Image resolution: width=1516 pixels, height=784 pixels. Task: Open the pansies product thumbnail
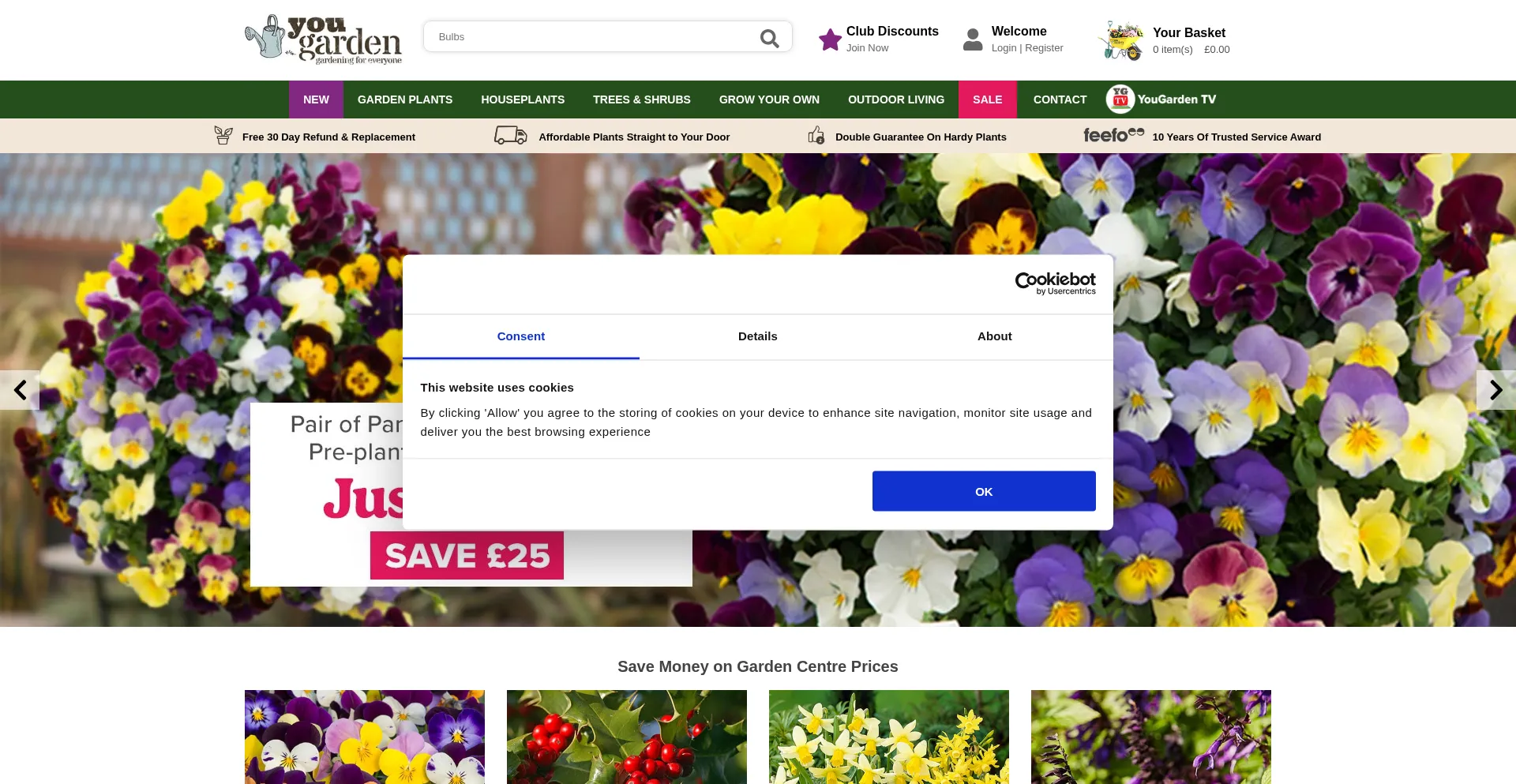pyautogui.click(x=364, y=737)
